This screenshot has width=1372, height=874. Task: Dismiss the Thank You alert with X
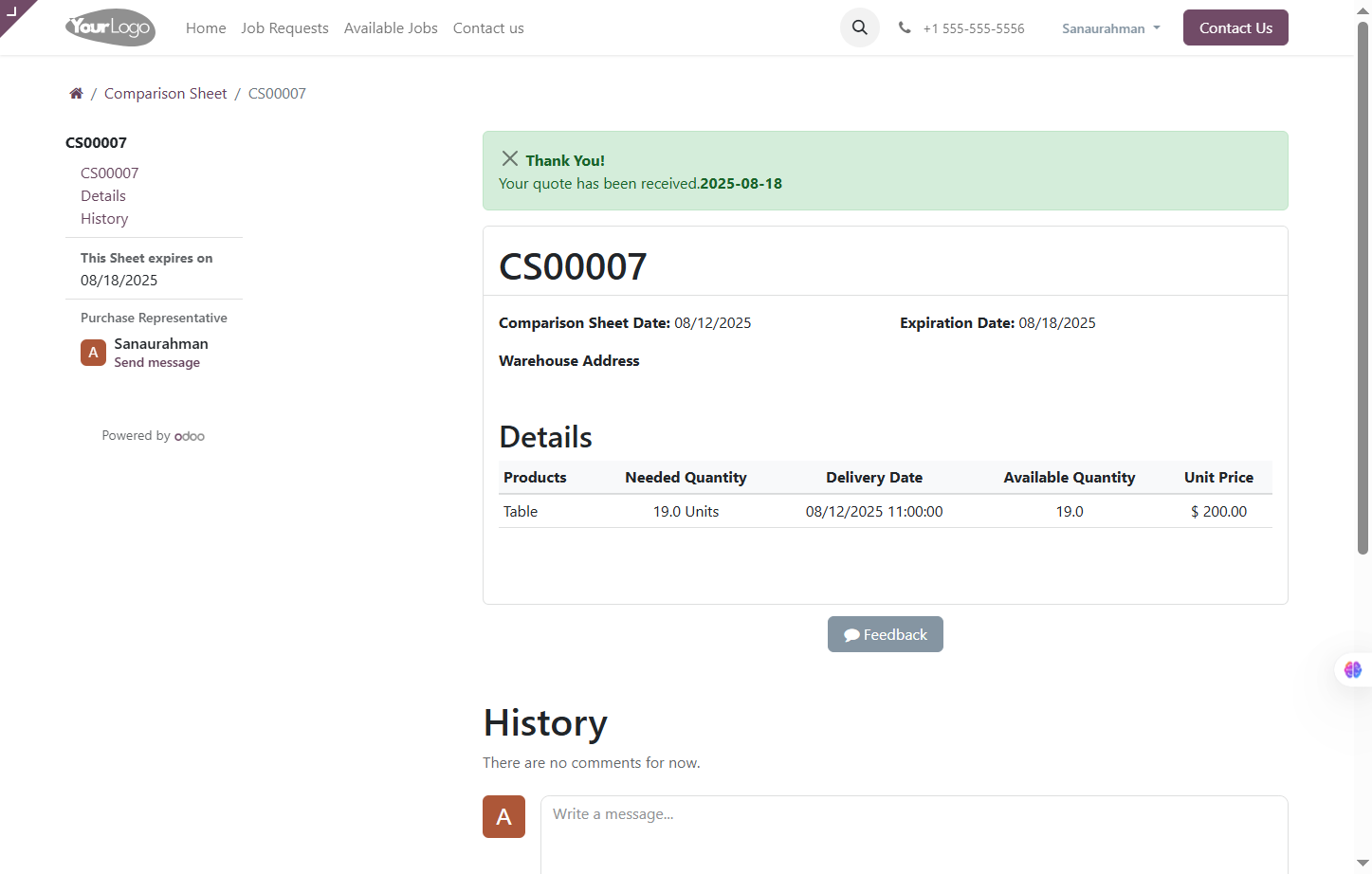(x=510, y=158)
